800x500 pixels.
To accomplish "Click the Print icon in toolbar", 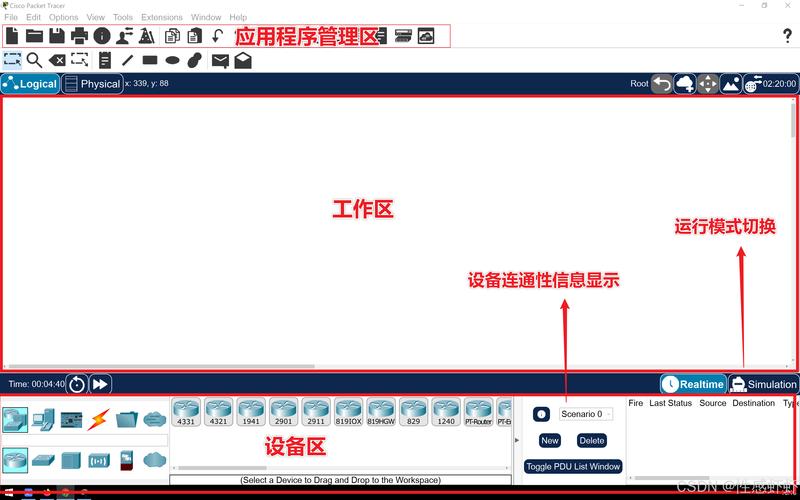I will point(79,36).
